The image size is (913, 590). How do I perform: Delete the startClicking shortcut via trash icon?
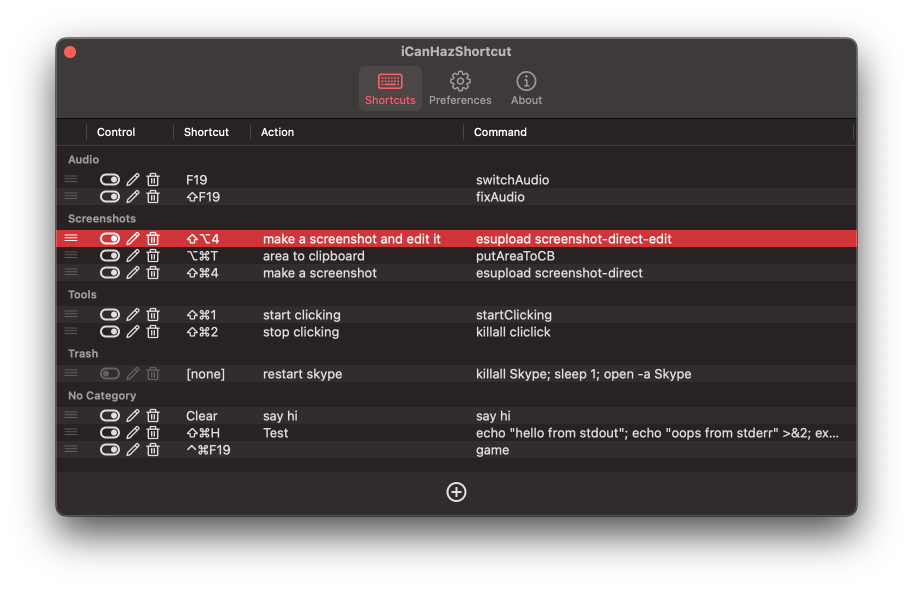153,315
